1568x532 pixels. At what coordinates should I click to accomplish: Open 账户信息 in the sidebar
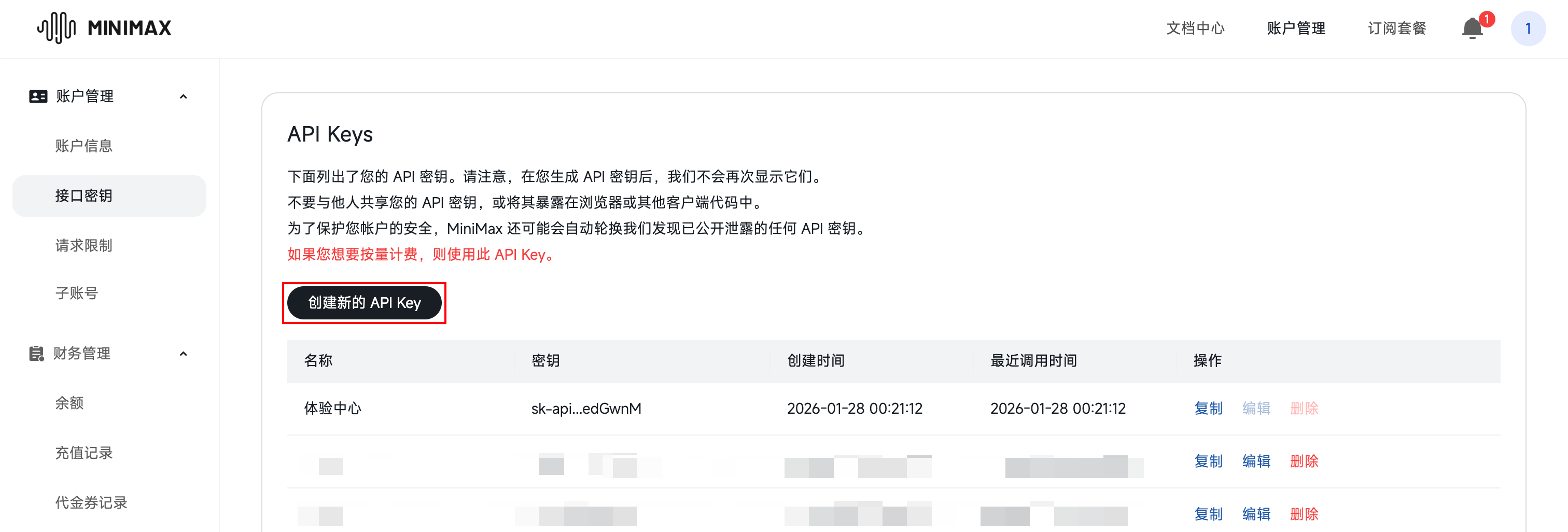(x=83, y=146)
